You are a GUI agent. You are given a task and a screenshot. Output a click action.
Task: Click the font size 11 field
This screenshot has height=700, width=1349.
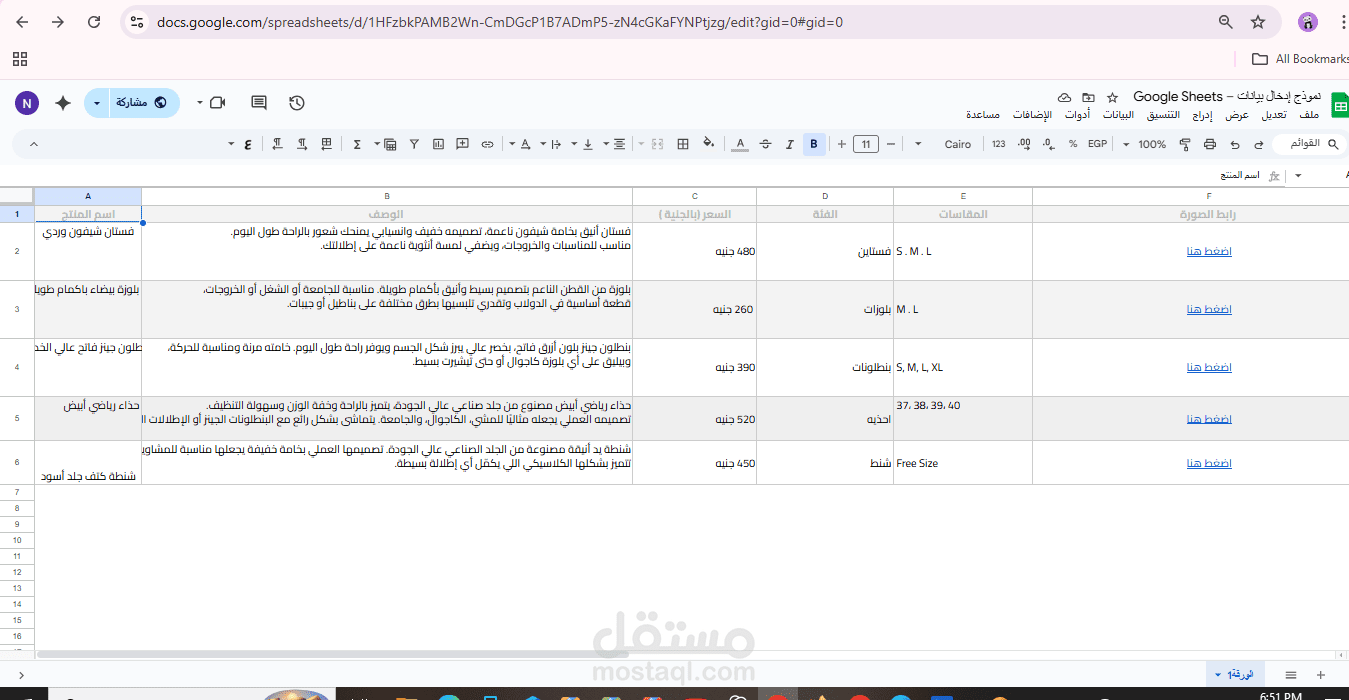click(865, 145)
